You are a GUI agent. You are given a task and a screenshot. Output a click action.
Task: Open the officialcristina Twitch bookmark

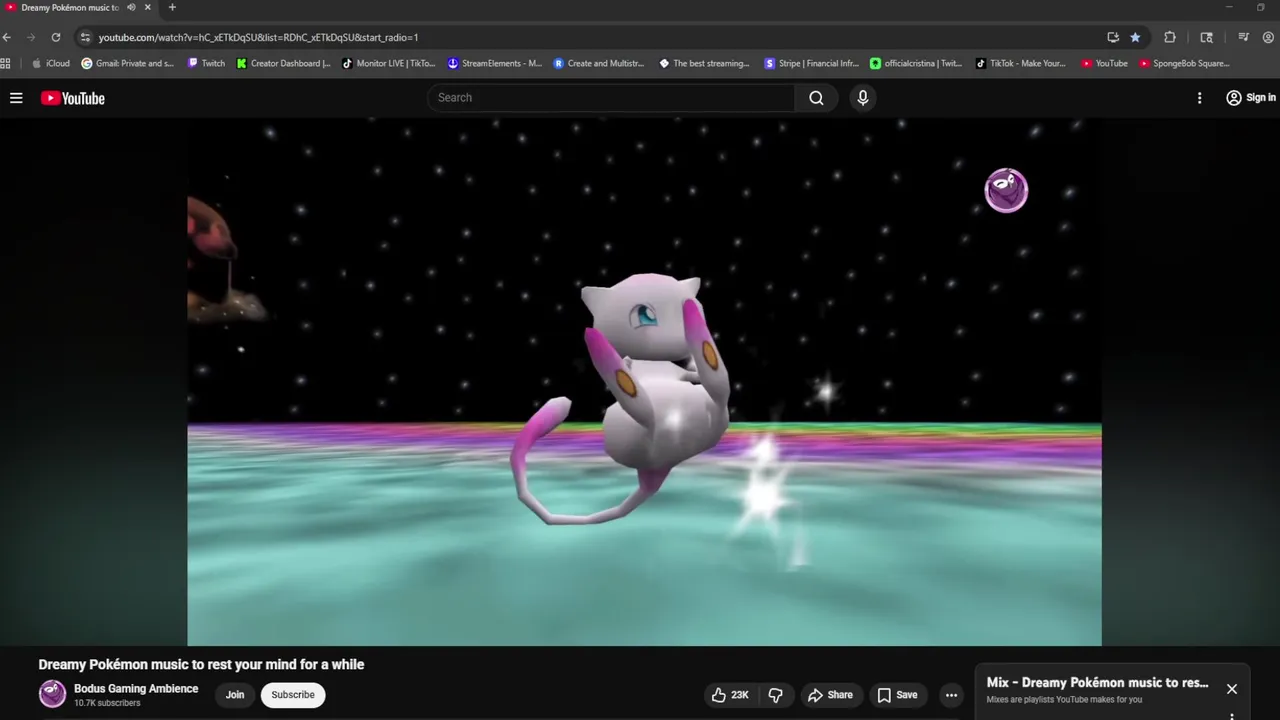pyautogui.click(x=916, y=63)
